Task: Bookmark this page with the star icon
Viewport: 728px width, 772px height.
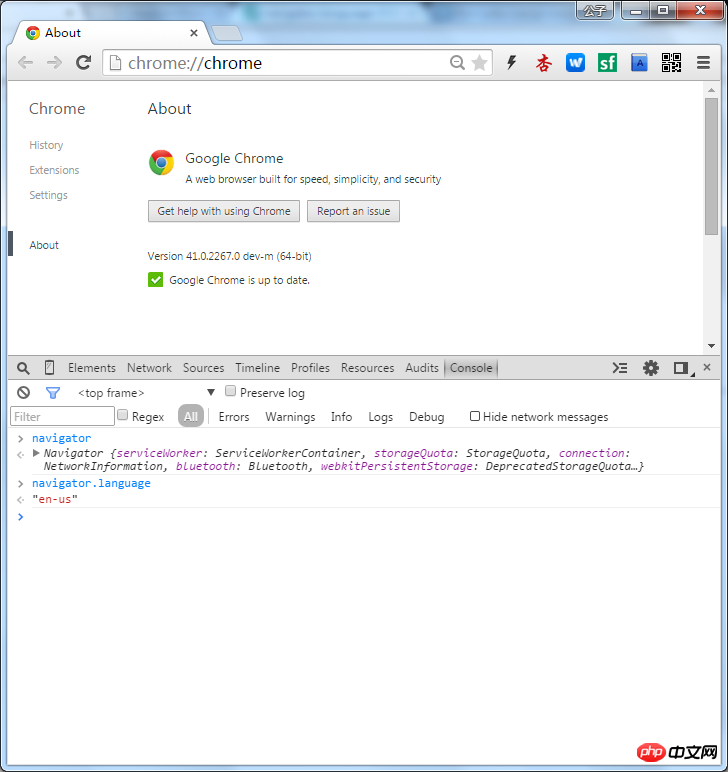Action: 479,63
